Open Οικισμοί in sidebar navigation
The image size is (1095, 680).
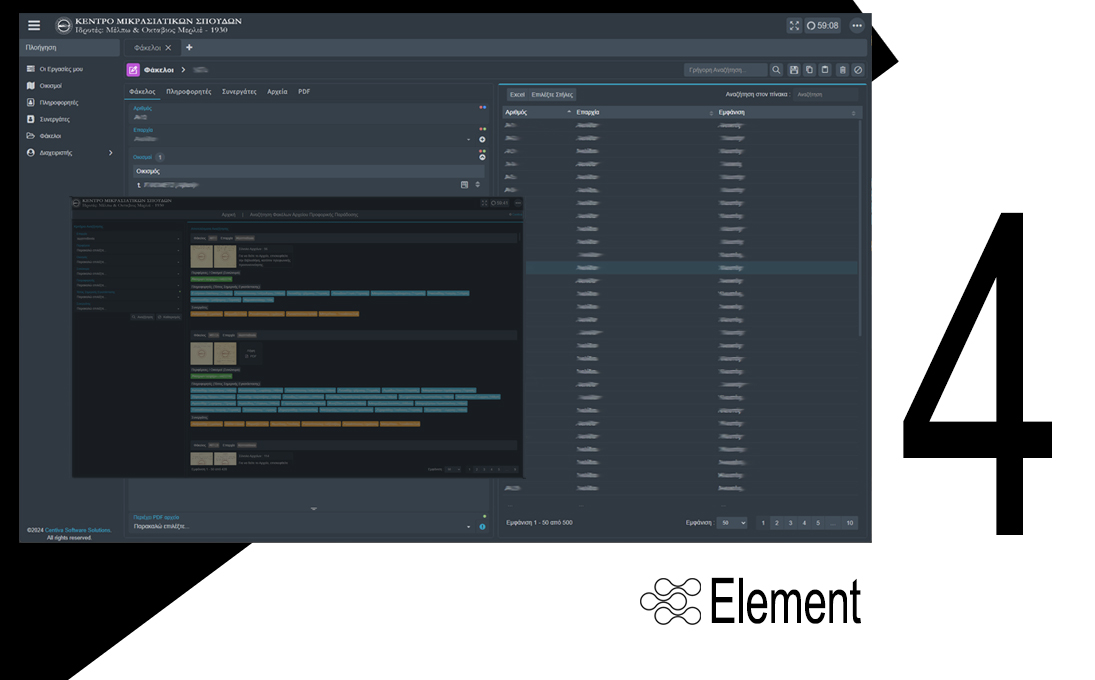click(x=50, y=86)
